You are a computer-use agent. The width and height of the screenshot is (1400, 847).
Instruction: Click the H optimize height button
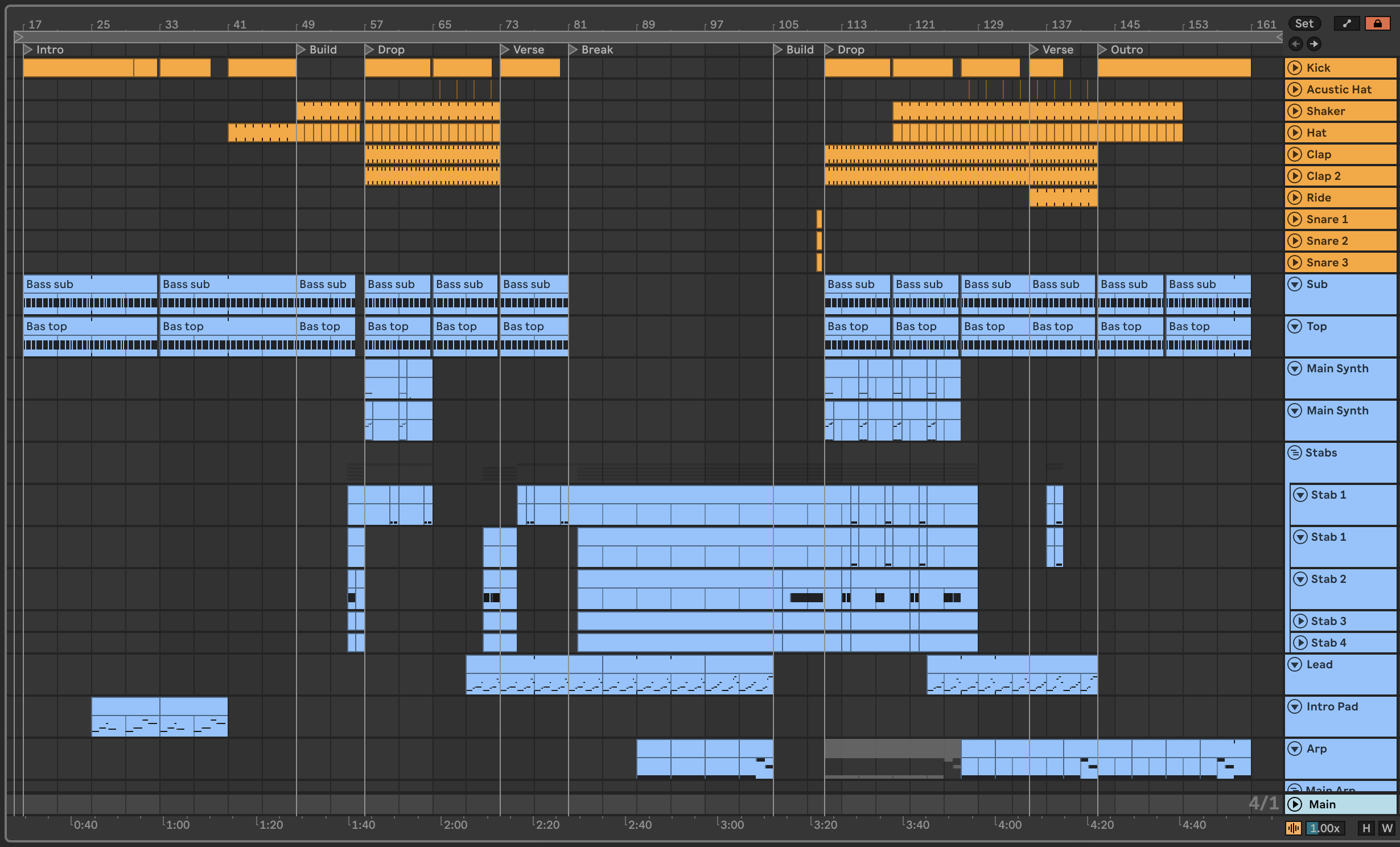pyautogui.click(x=1366, y=828)
